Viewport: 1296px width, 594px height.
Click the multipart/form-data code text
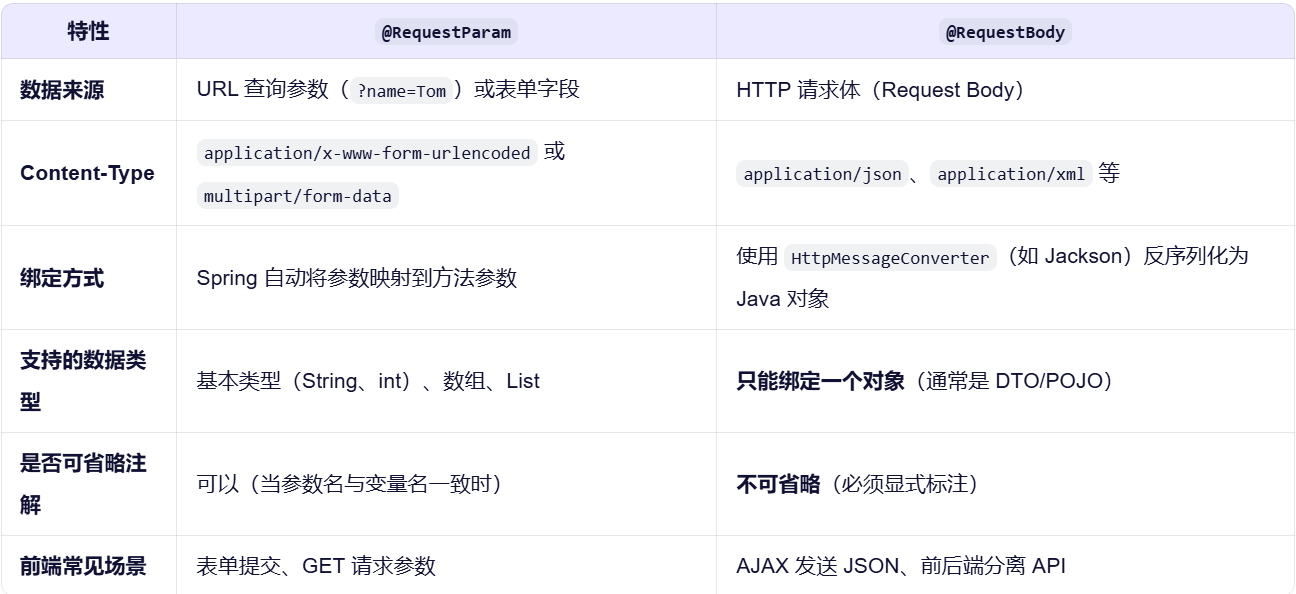[298, 196]
